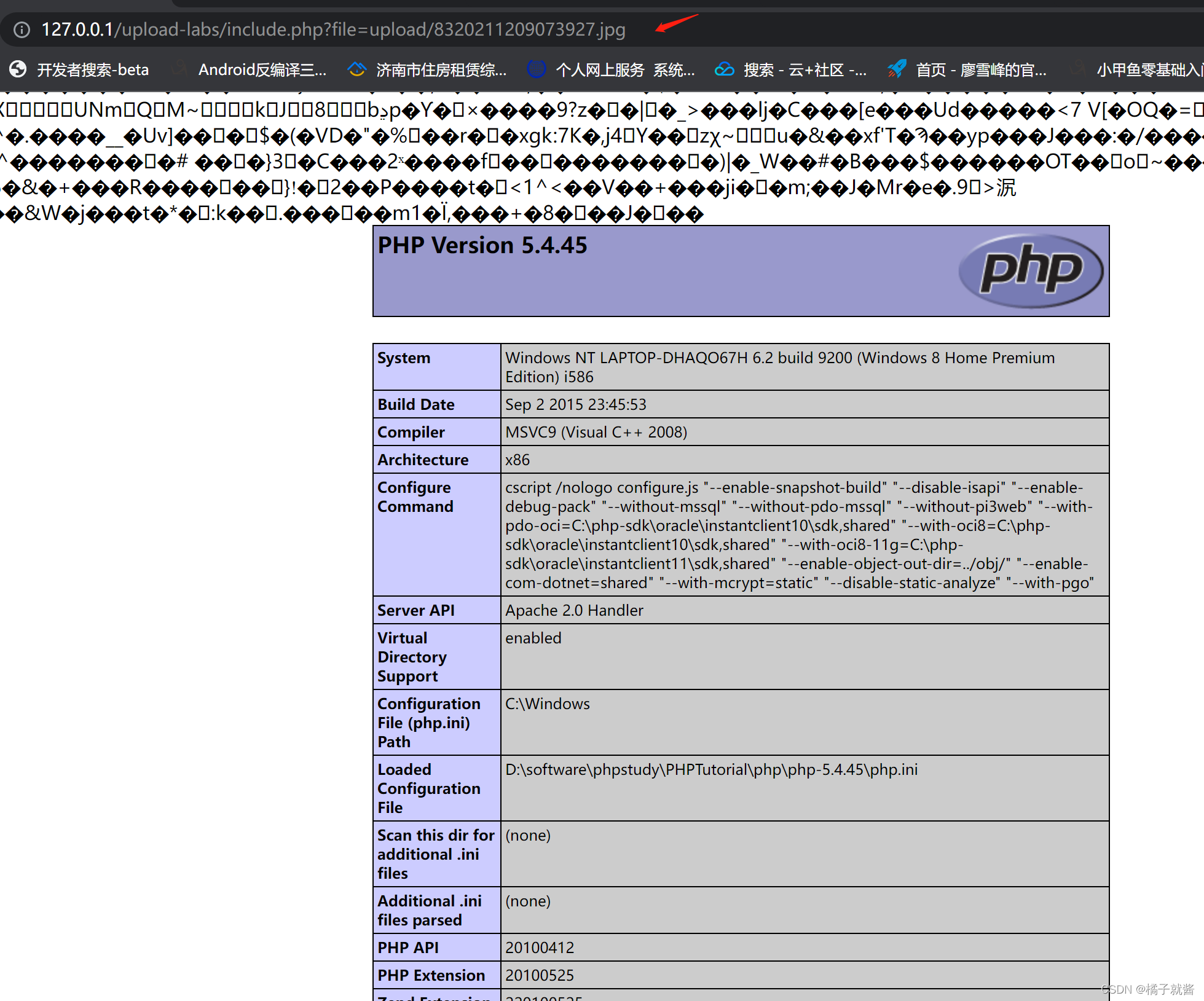
Task: Open the 首页 - 廖雪峰的官... bookmark
Action: 981,70
